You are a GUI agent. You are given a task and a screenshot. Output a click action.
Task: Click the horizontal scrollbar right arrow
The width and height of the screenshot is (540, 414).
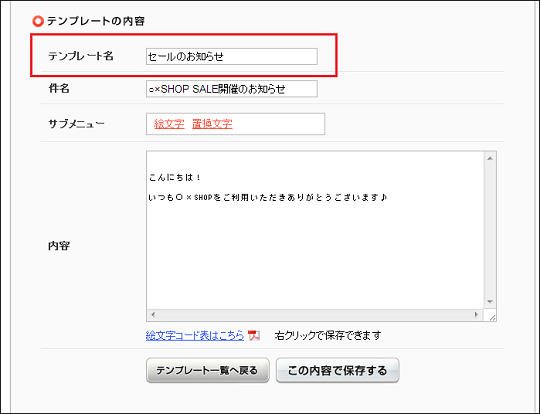(x=477, y=314)
